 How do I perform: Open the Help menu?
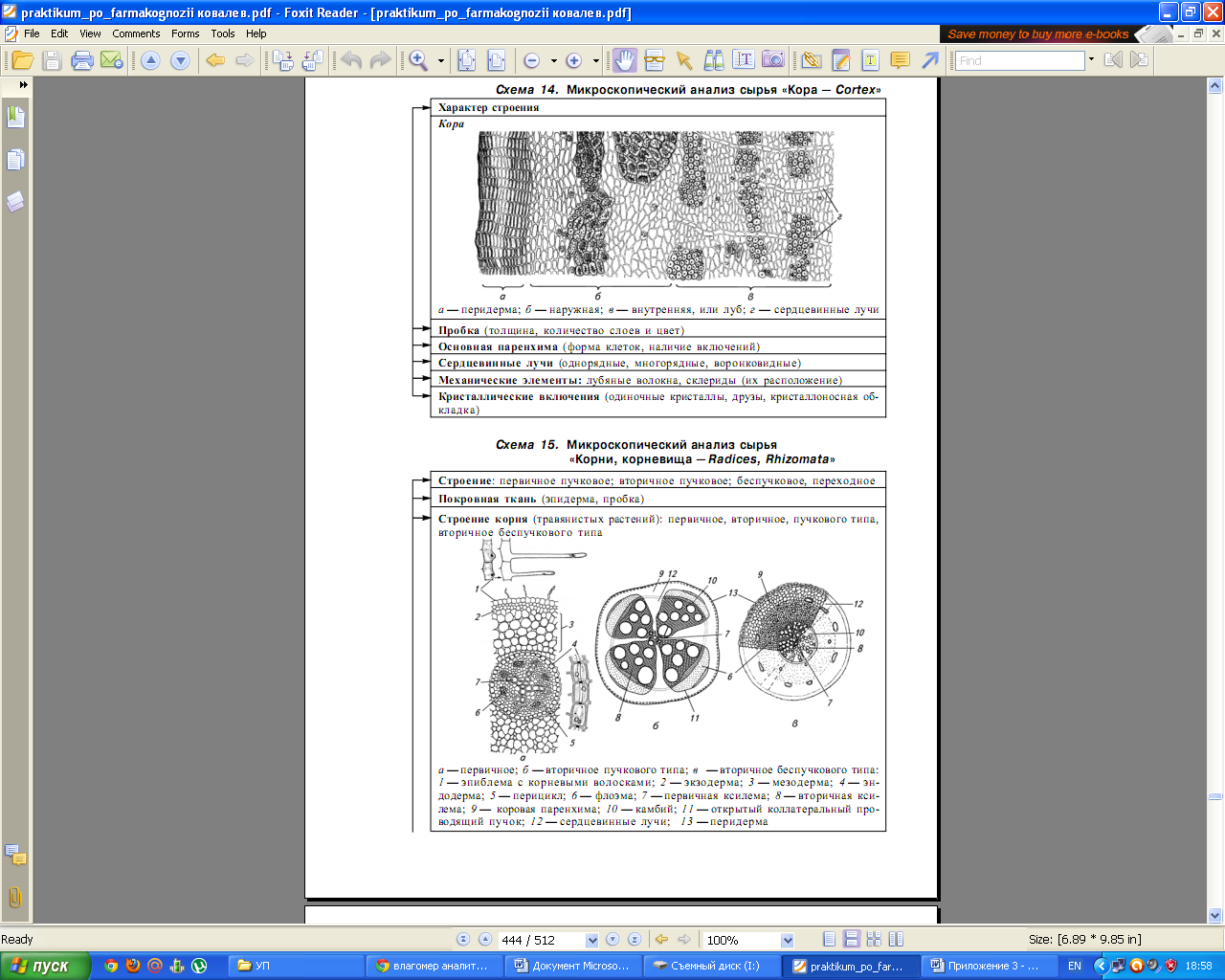point(256,33)
